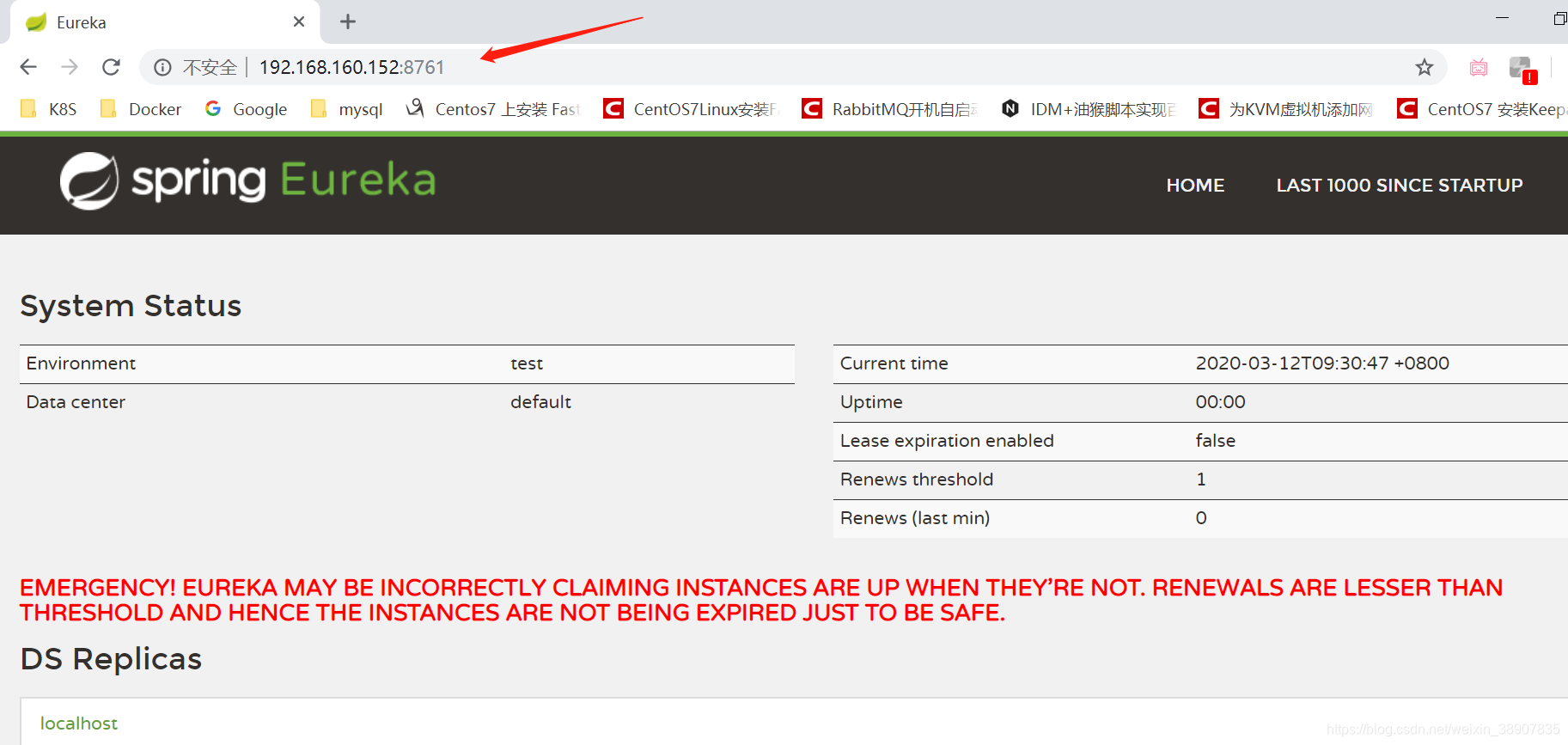Open the CentOS7 Keepalived bookmark

coord(1483,109)
